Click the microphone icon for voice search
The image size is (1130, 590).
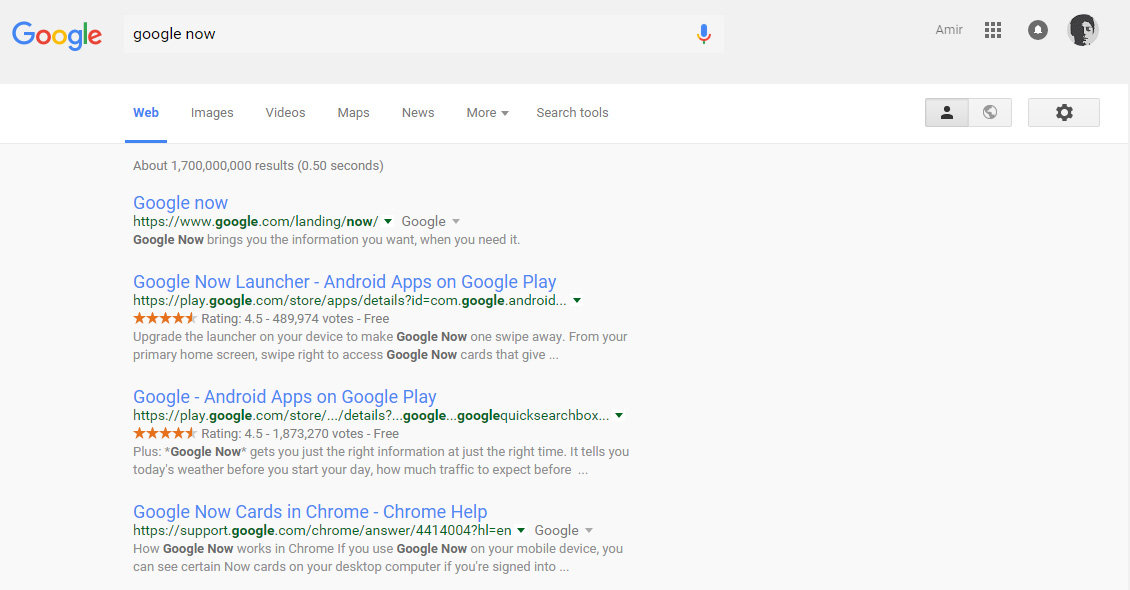coord(703,33)
